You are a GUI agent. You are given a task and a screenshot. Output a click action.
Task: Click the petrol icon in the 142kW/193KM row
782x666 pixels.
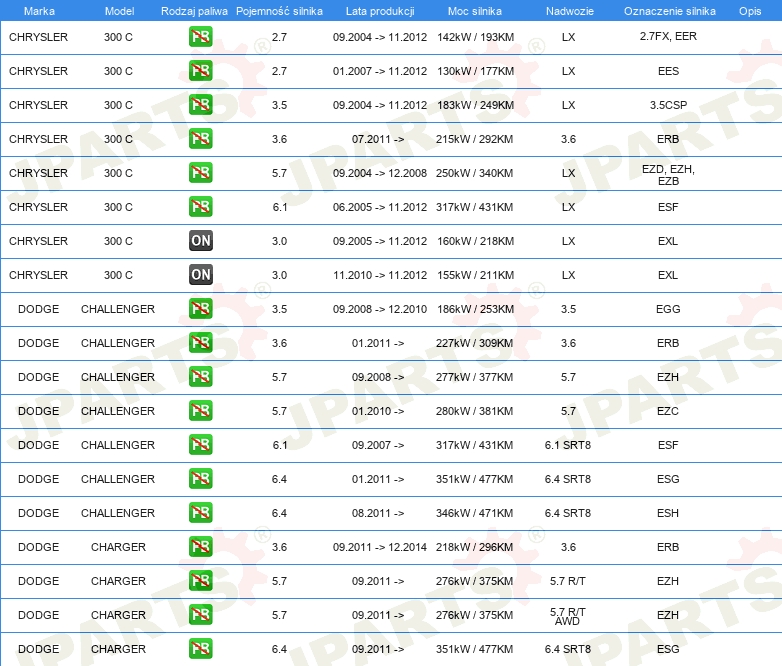pyautogui.click(x=201, y=37)
